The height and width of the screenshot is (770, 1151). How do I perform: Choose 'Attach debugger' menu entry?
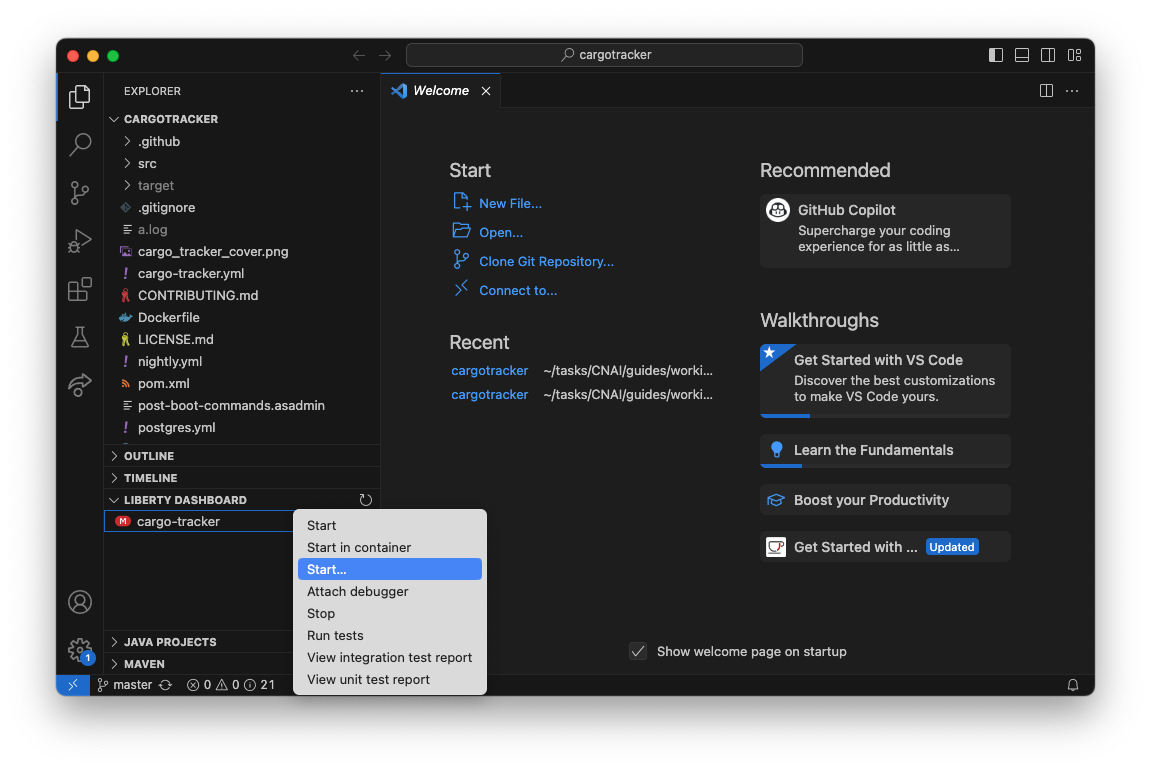click(x=357, y=591)
